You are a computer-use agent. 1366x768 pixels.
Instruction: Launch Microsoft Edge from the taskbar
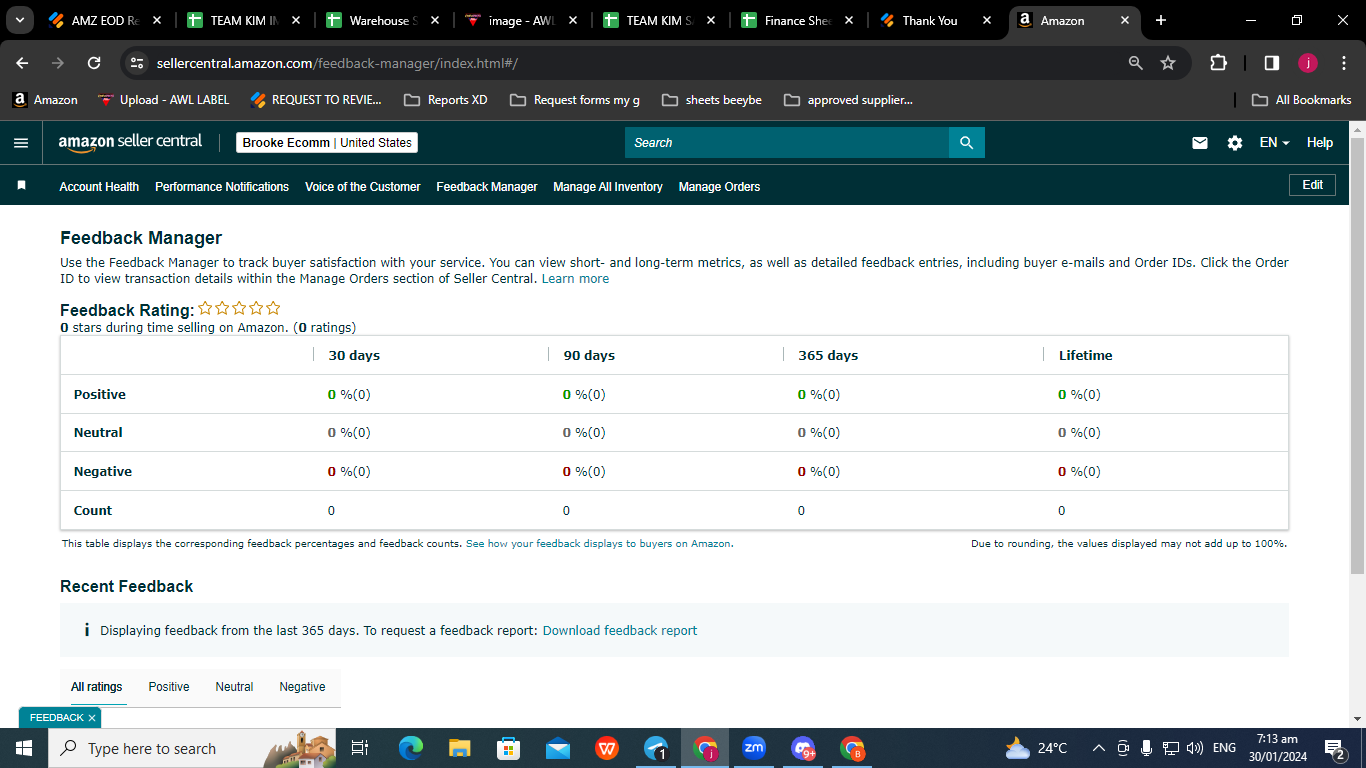pyautogui.click(x=411, y=748)
